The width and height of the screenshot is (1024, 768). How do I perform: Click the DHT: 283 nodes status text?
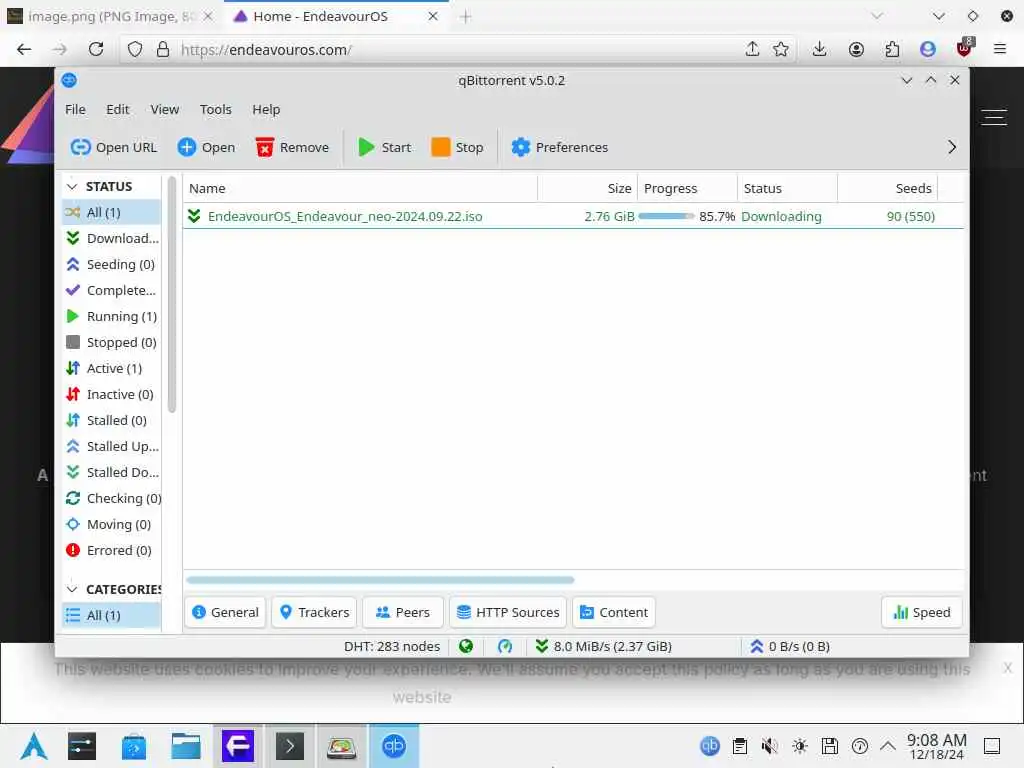click(392, 646)
